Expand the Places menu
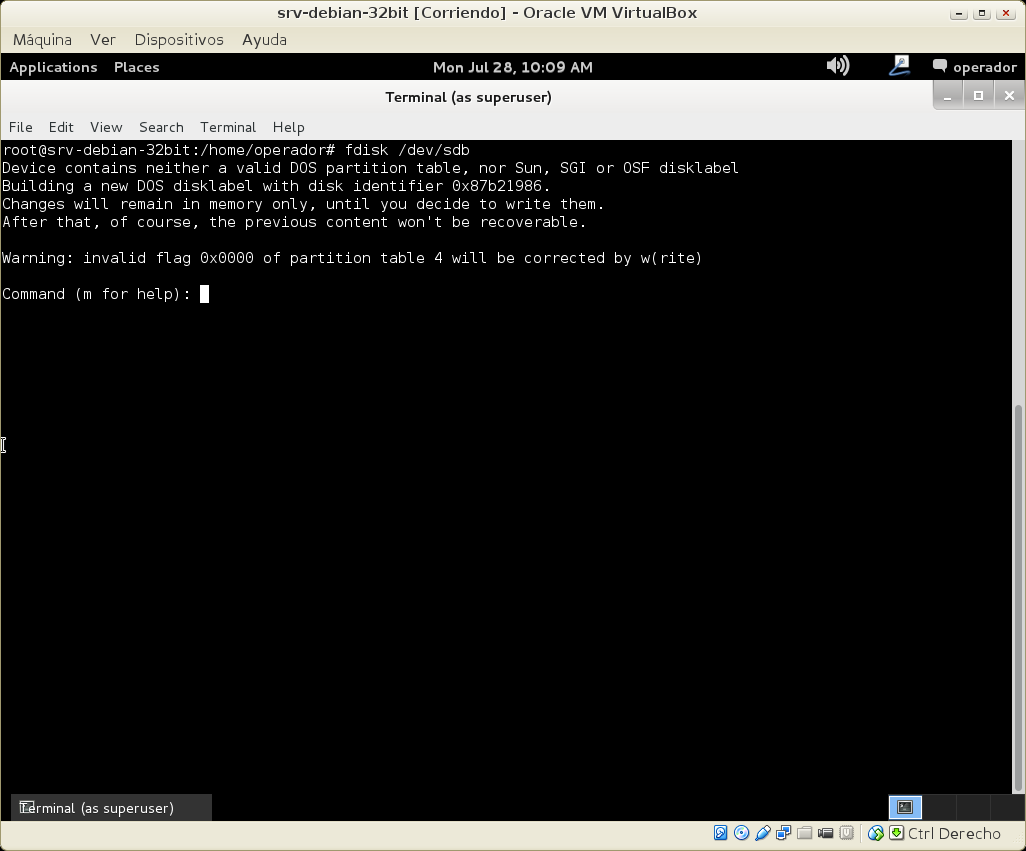 tap(137, 67)
